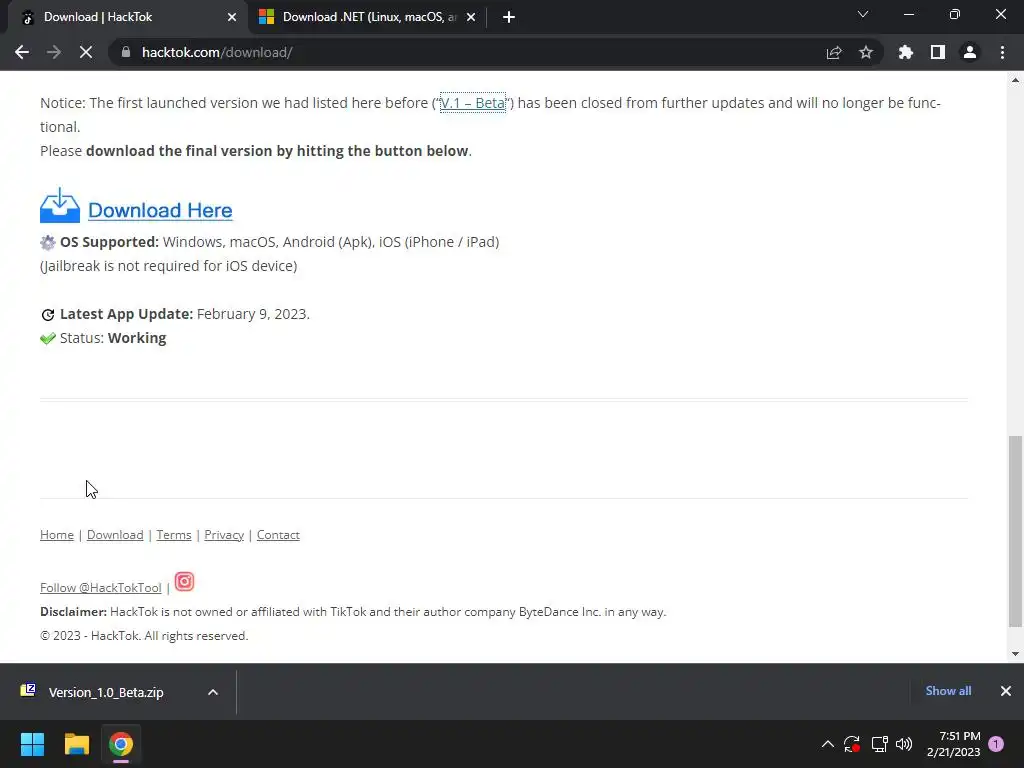Screen dimensions: 1024x768
Task: Show hidden system tray icons
Action: tap(827, 744)
